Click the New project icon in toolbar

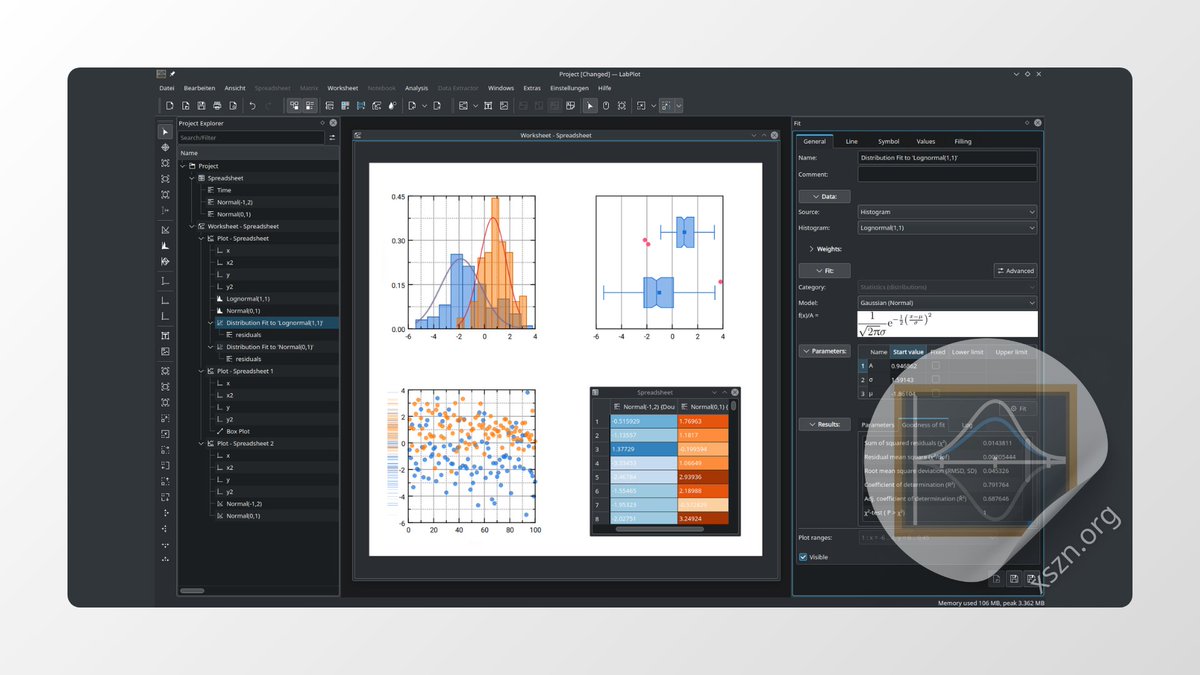(170, 105)
